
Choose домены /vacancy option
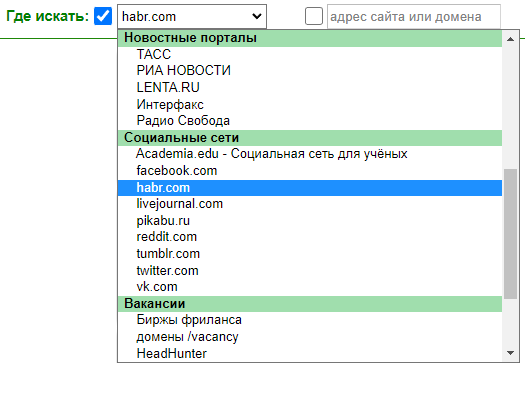[310, 337]
